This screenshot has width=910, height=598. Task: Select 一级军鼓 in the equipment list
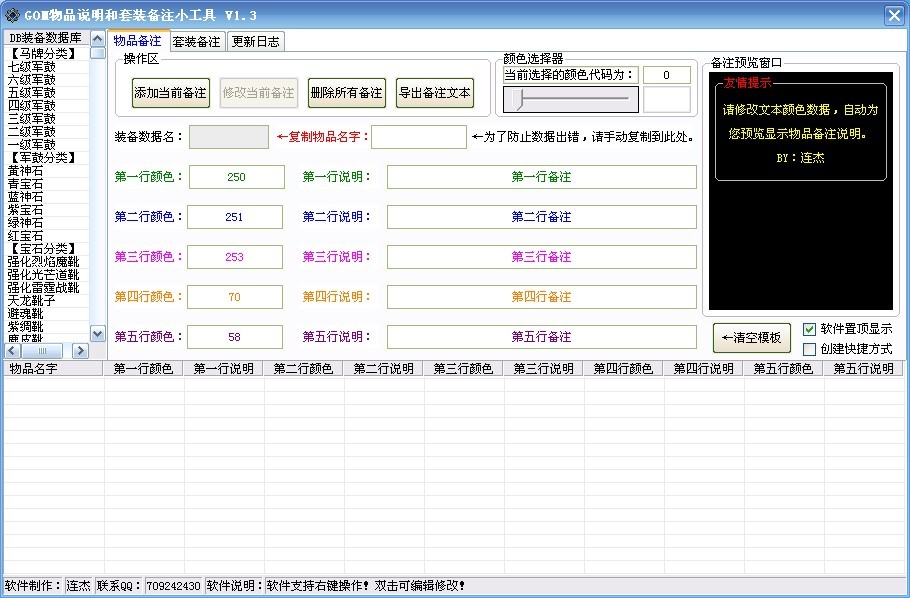(x=32, y=145)
